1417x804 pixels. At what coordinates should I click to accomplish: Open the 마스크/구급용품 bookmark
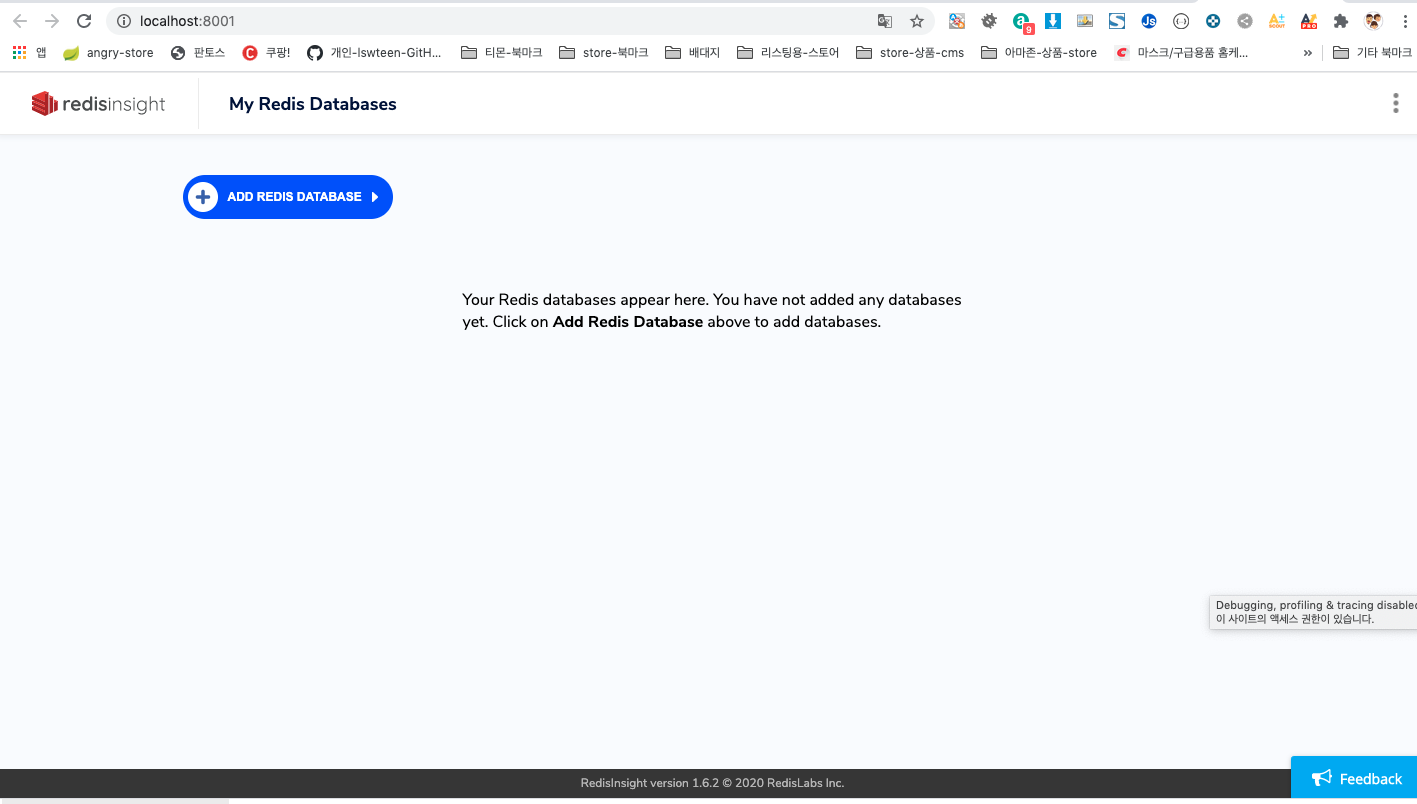1181,53
